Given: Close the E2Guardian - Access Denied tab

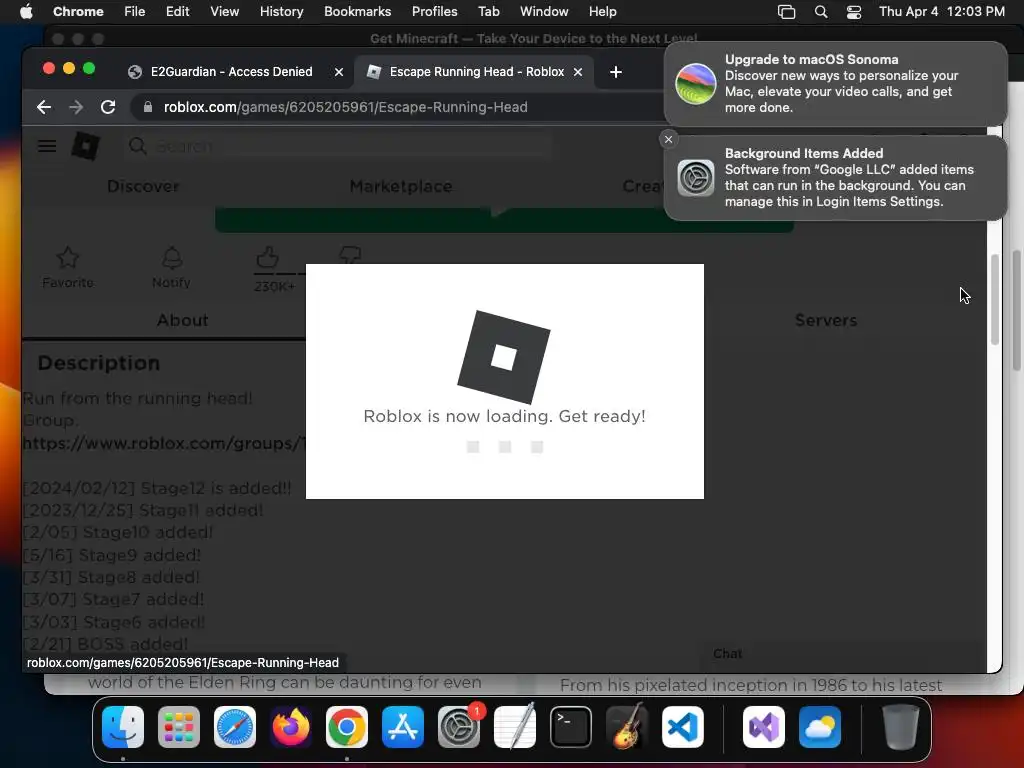Looking at the screenshot, I should click(x=339, y=72).
